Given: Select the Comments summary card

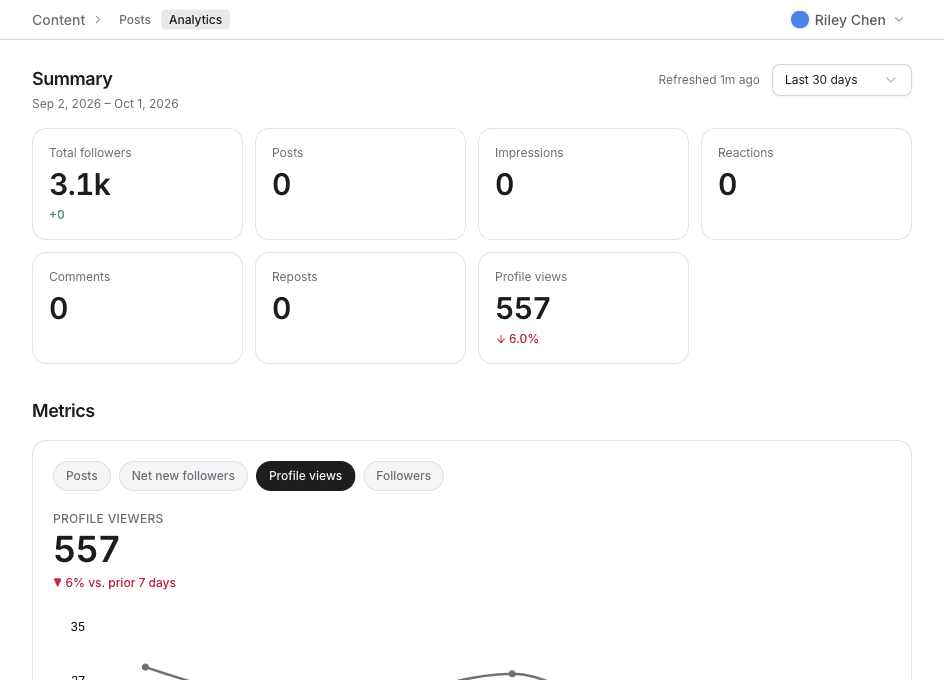Looking at the screenshot, I should (x=137, y=308).
